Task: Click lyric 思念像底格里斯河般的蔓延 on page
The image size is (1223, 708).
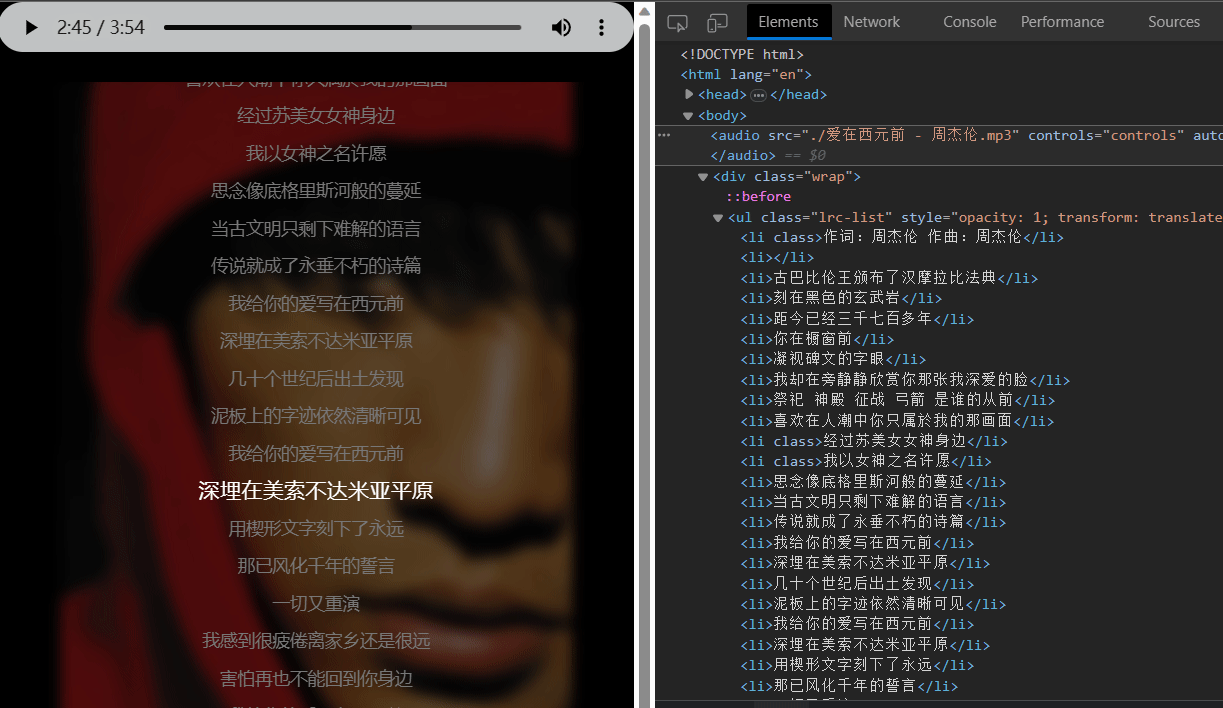Action: [316, 191]
